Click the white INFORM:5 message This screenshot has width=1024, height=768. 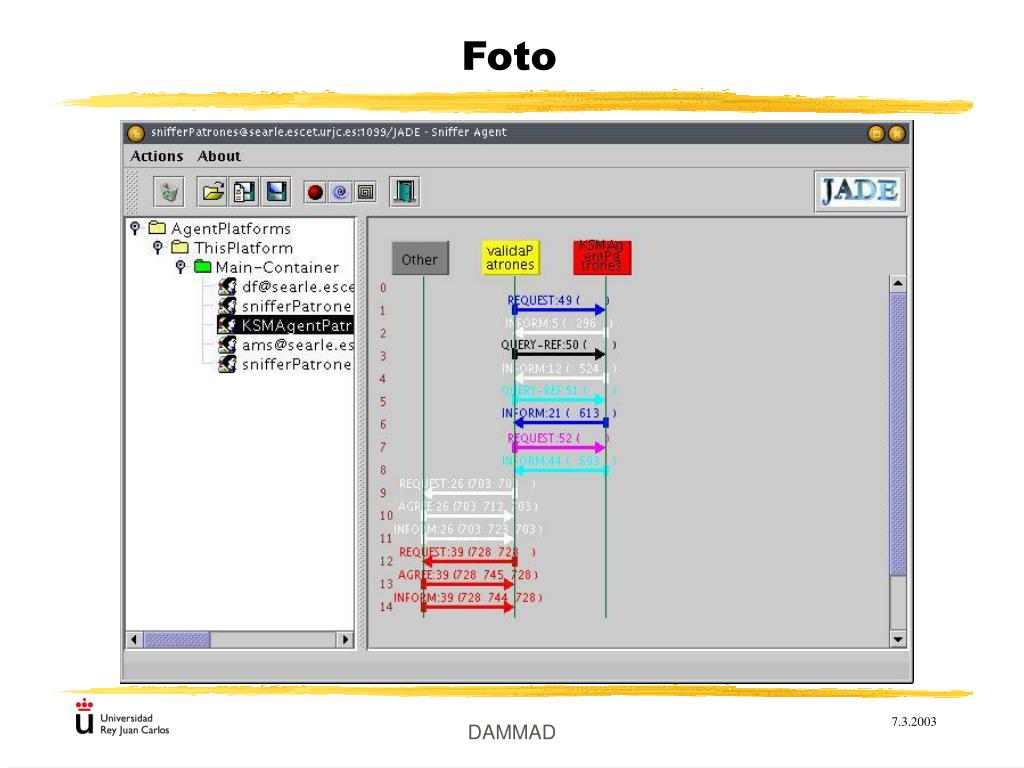tap(560, 332)
